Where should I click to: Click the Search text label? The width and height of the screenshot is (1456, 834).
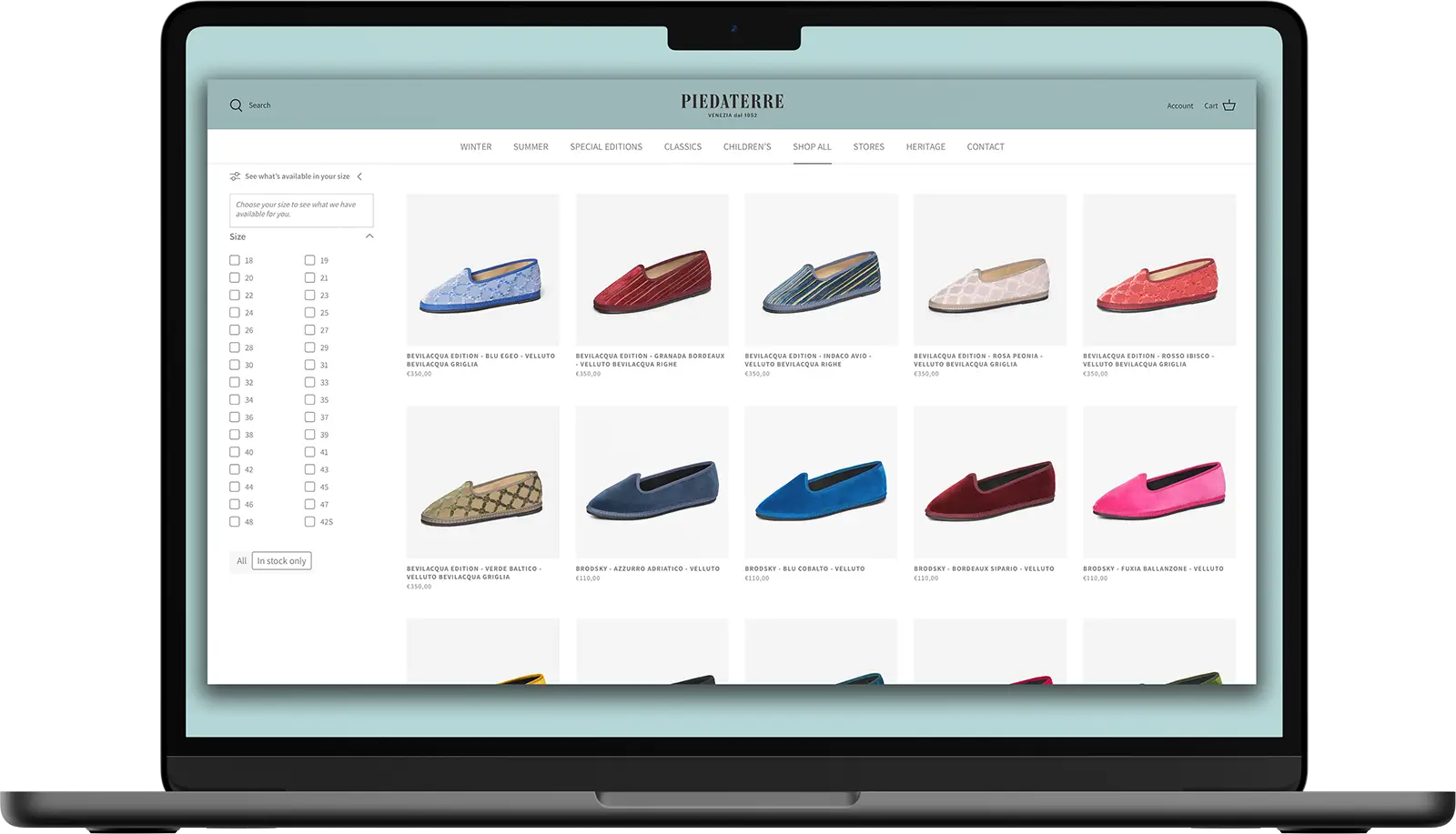259,106
